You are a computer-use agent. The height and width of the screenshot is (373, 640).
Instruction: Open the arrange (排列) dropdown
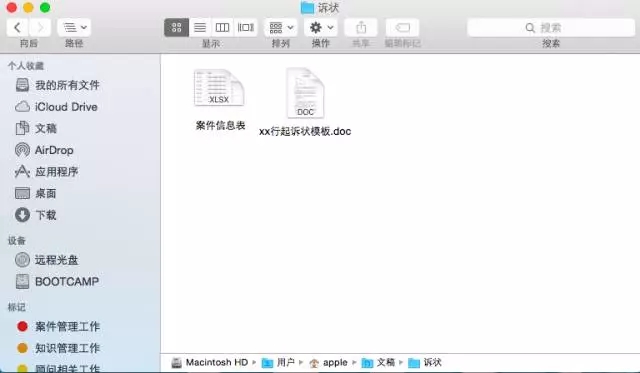point(281,28)
